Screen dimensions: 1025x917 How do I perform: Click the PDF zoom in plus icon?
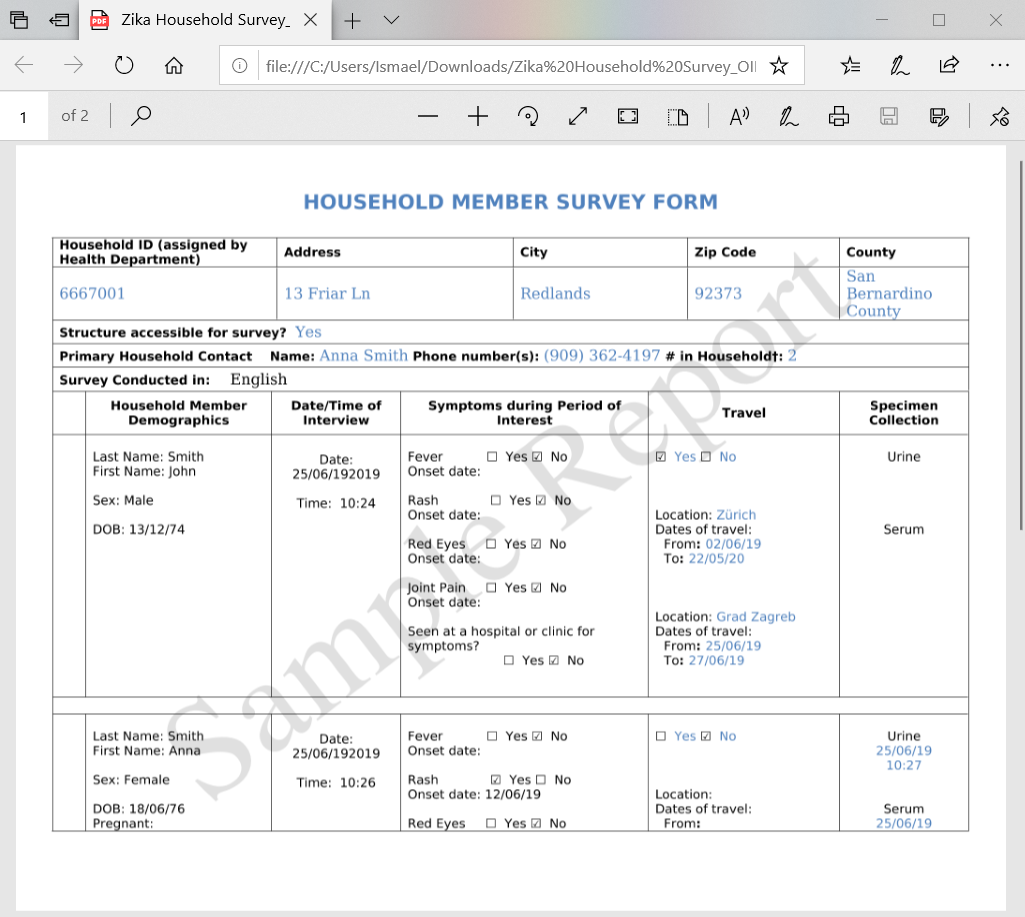[x=478, y=117]
